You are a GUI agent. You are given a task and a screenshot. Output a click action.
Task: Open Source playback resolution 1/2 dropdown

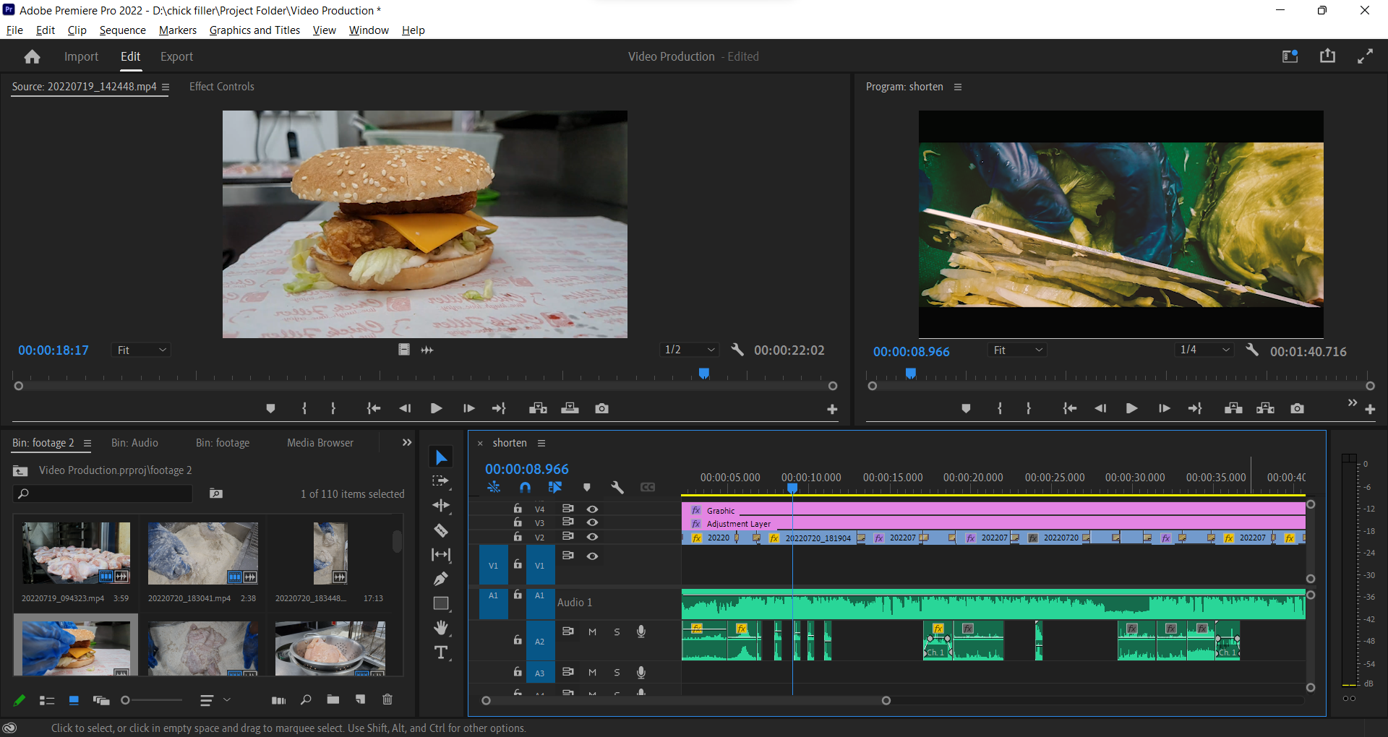click(x=690, y=350)
